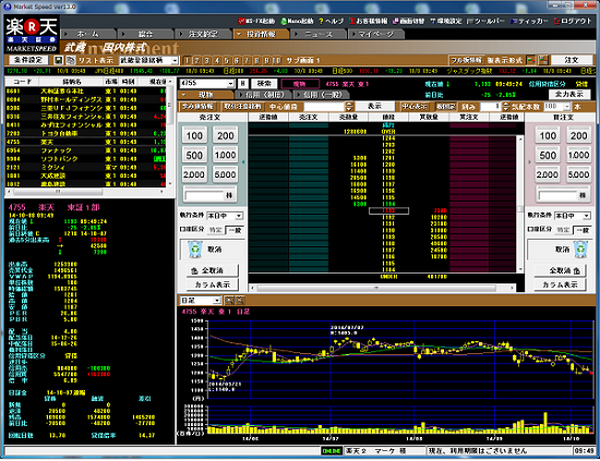Select second board layout icon
The height and width of the screenshot is (461, 600).
click(544, 60)
